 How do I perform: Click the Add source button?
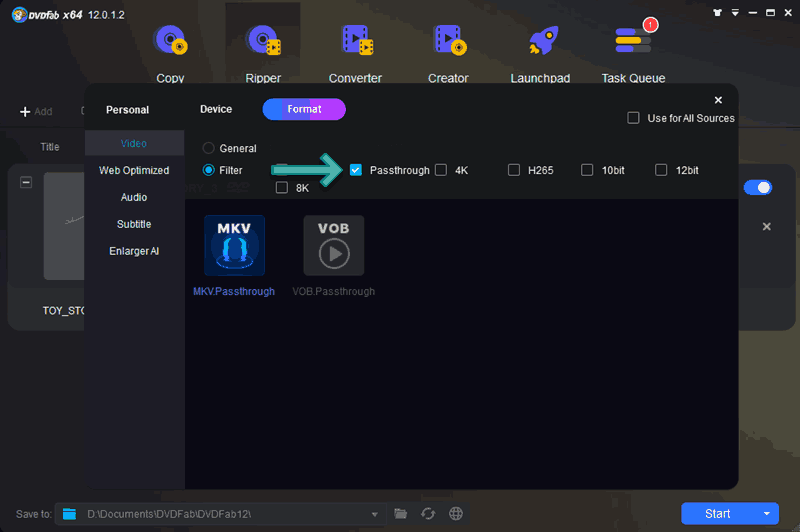coord(36,112)
